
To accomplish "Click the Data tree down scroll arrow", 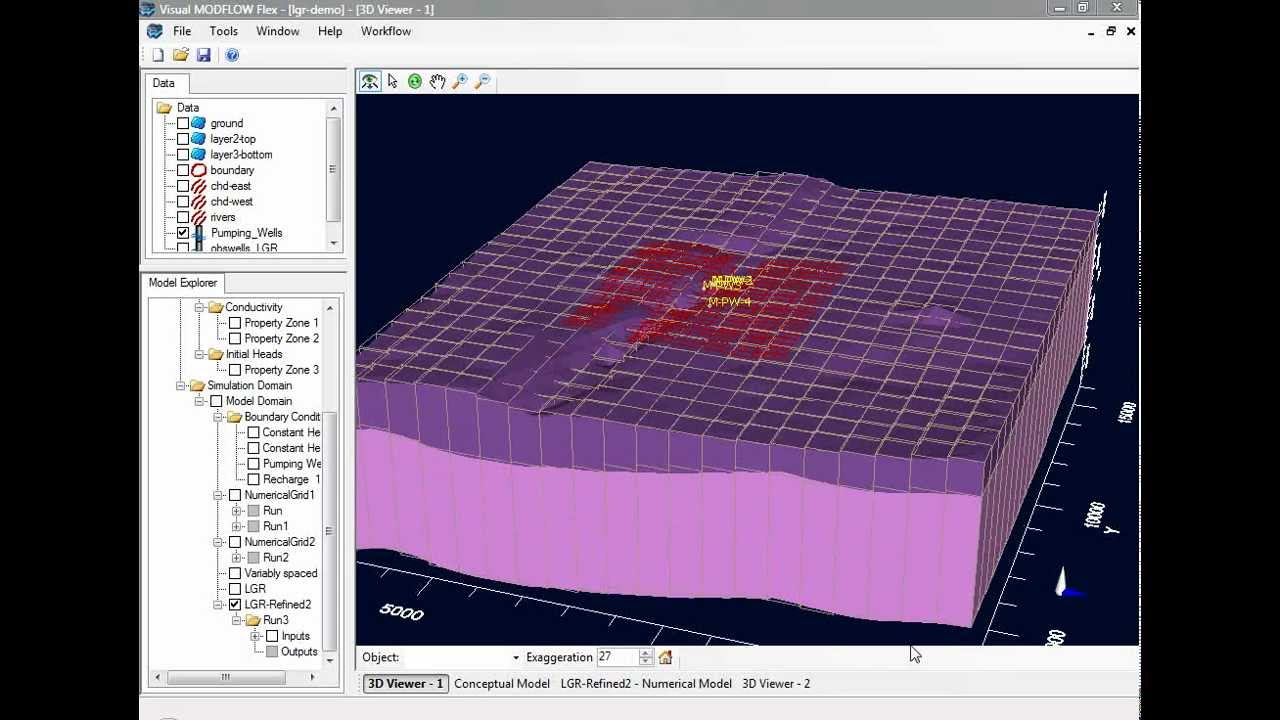I will click(x=334, y=243).
